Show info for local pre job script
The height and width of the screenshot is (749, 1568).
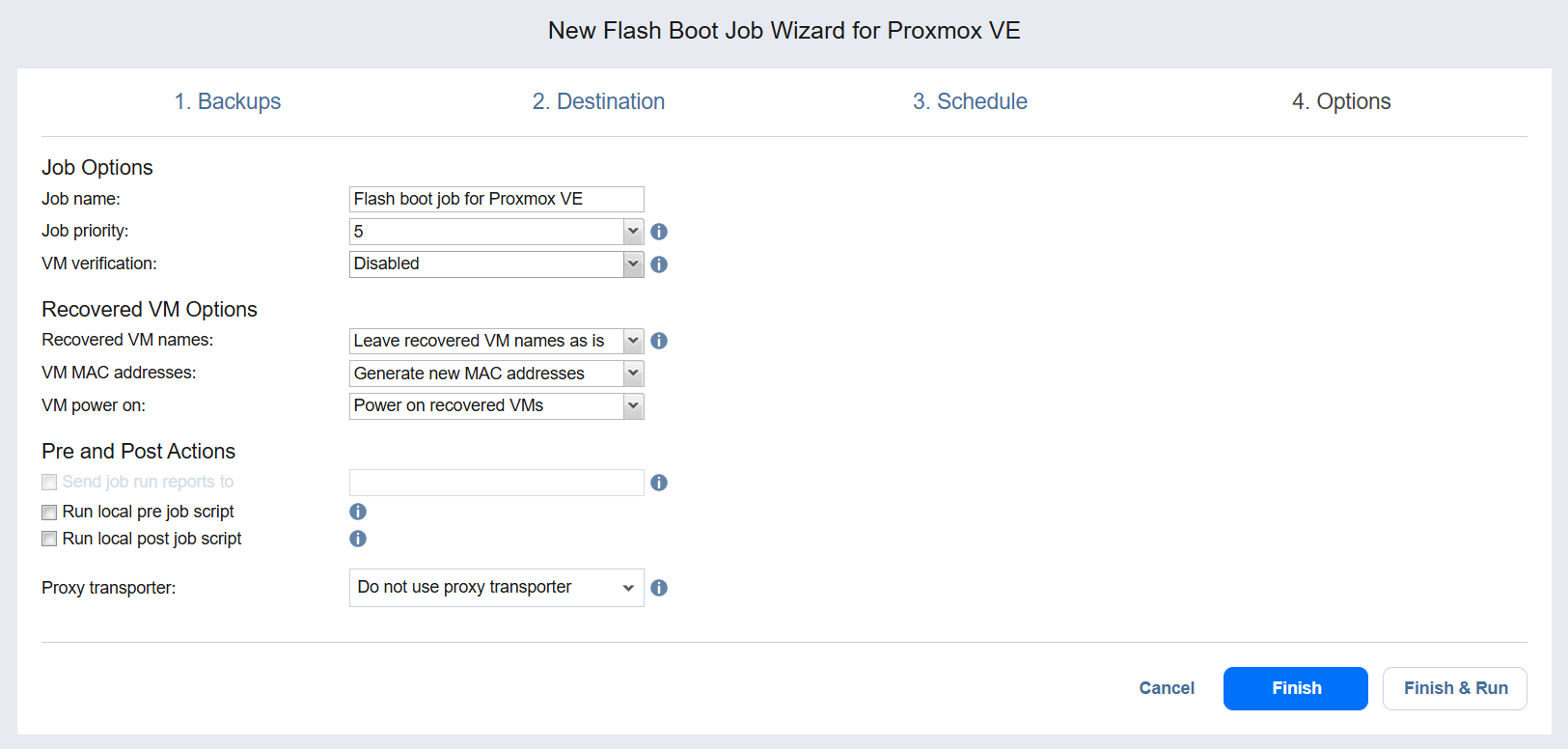[358, 512]
